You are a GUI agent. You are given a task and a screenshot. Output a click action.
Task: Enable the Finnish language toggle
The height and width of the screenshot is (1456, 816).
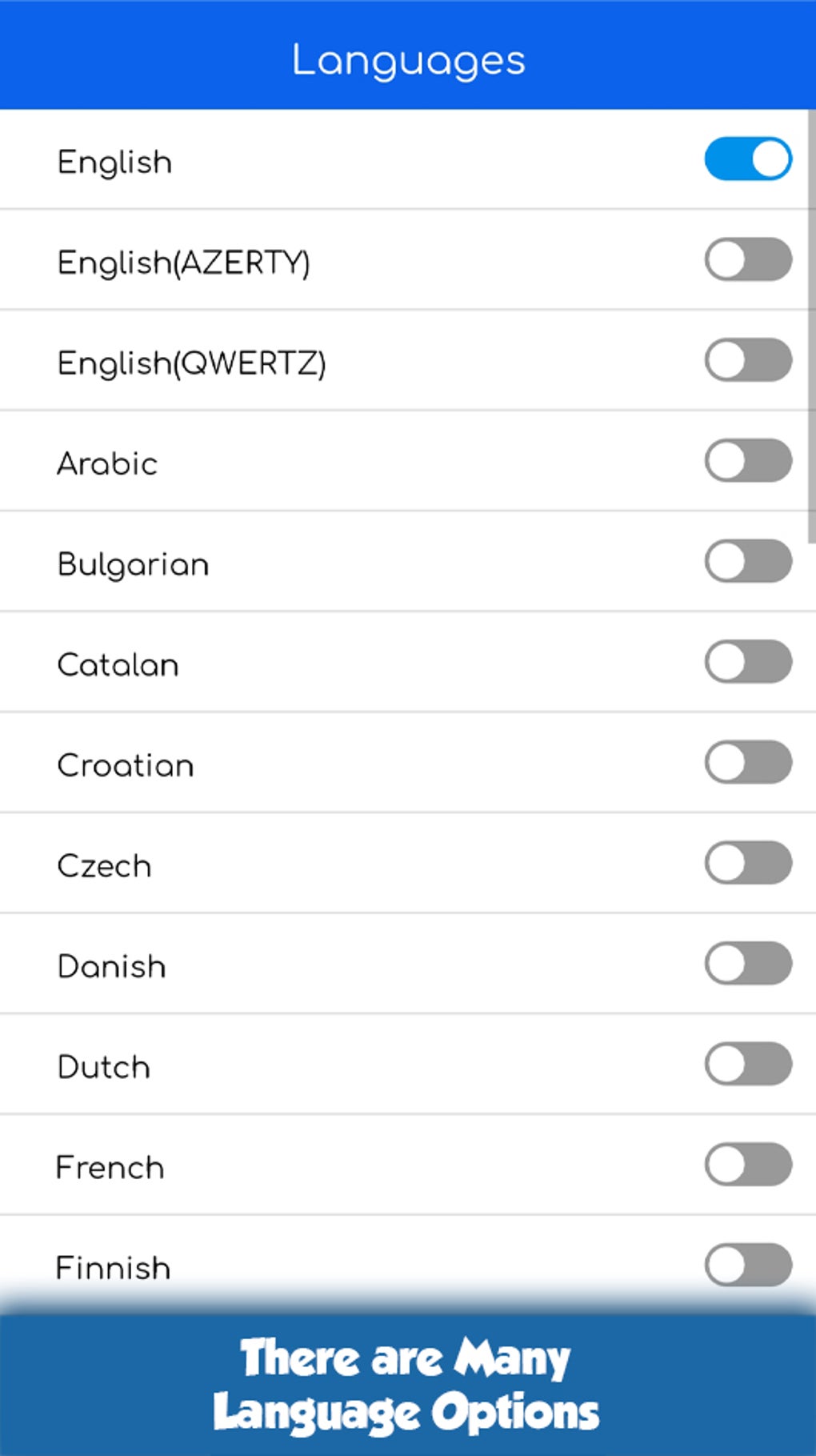point(748,1265)
